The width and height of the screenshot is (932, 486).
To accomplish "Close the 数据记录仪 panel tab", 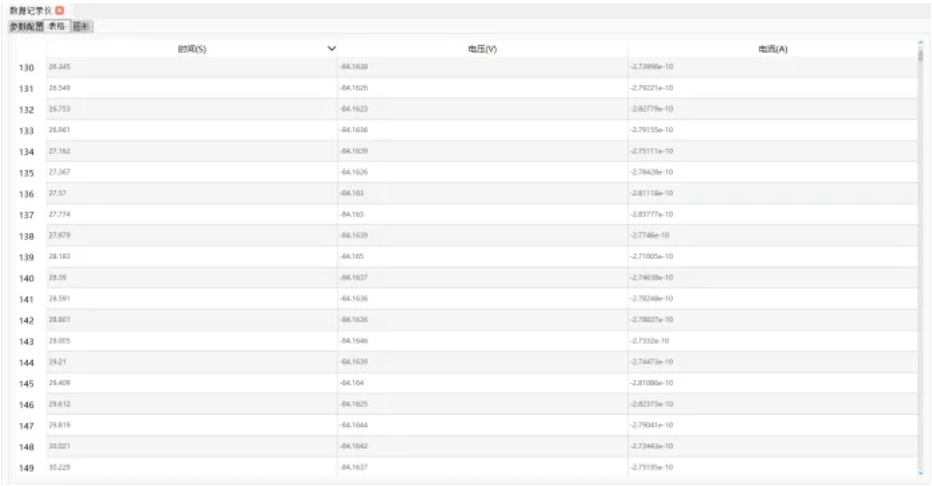I will tap(60, 10).
